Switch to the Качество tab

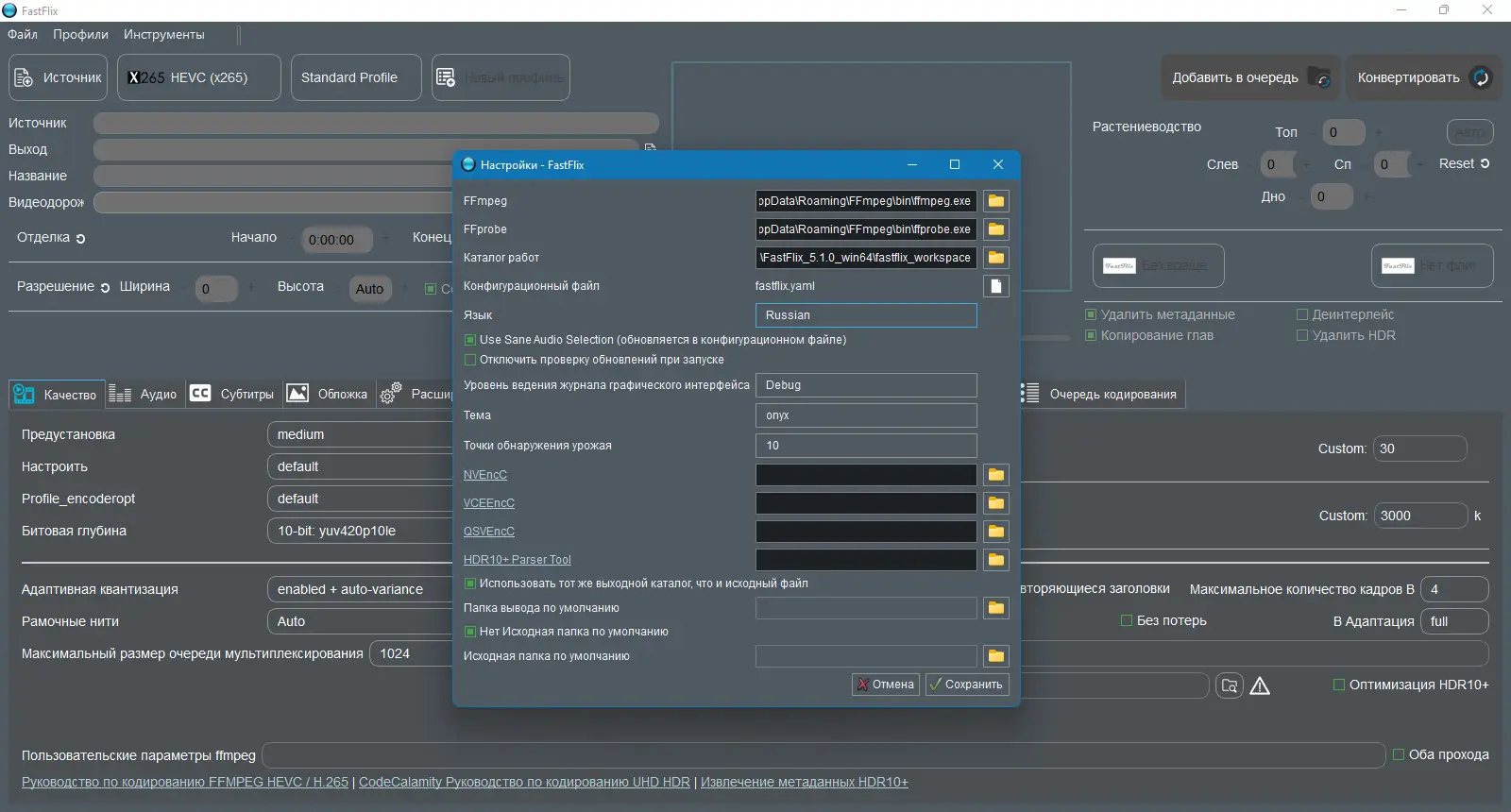coord(56,395)
